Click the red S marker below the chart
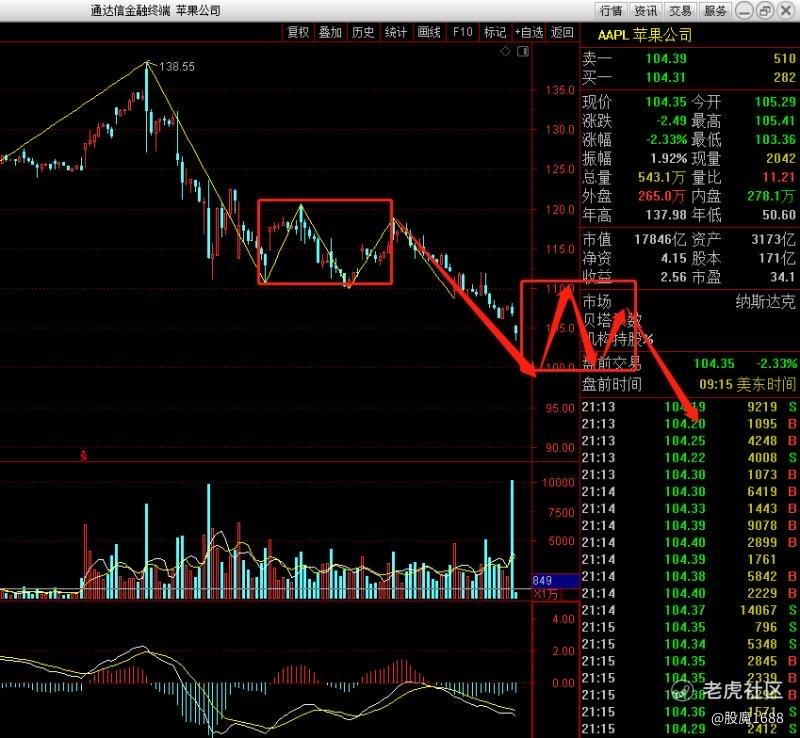 83,456
